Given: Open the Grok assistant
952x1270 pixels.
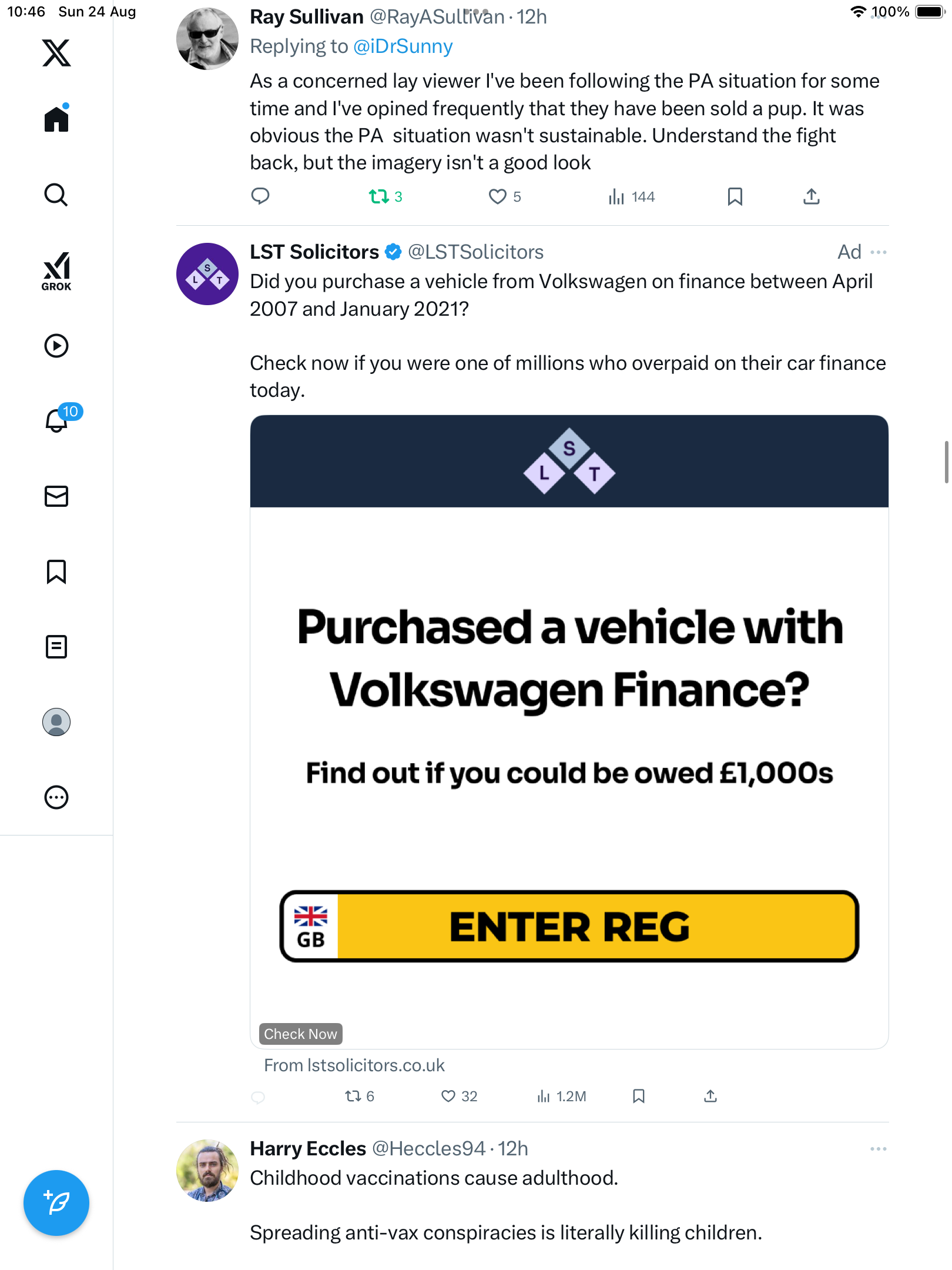Looking at the screenshot, I should pos(56,272).
